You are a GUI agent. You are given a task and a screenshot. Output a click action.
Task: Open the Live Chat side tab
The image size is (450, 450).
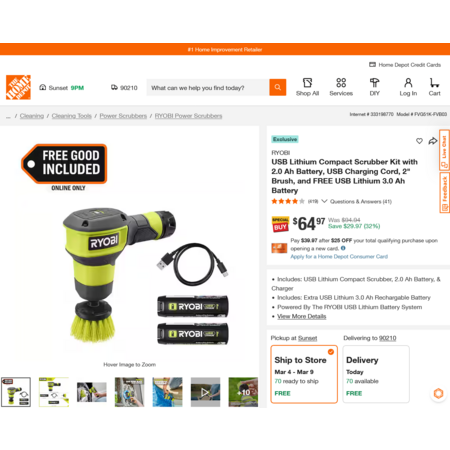click(x=444, y=150)
